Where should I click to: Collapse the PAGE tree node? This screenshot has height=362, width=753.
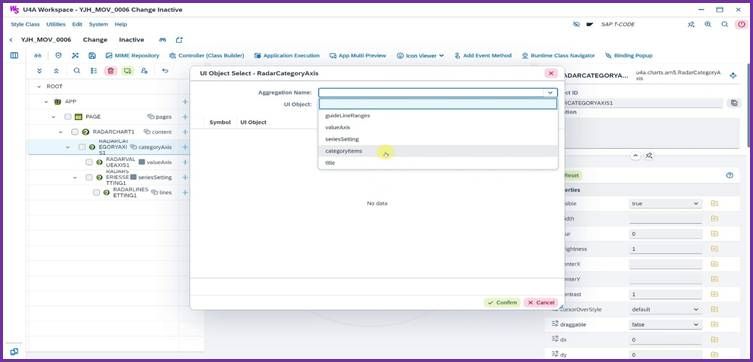(x=53, y=117)
